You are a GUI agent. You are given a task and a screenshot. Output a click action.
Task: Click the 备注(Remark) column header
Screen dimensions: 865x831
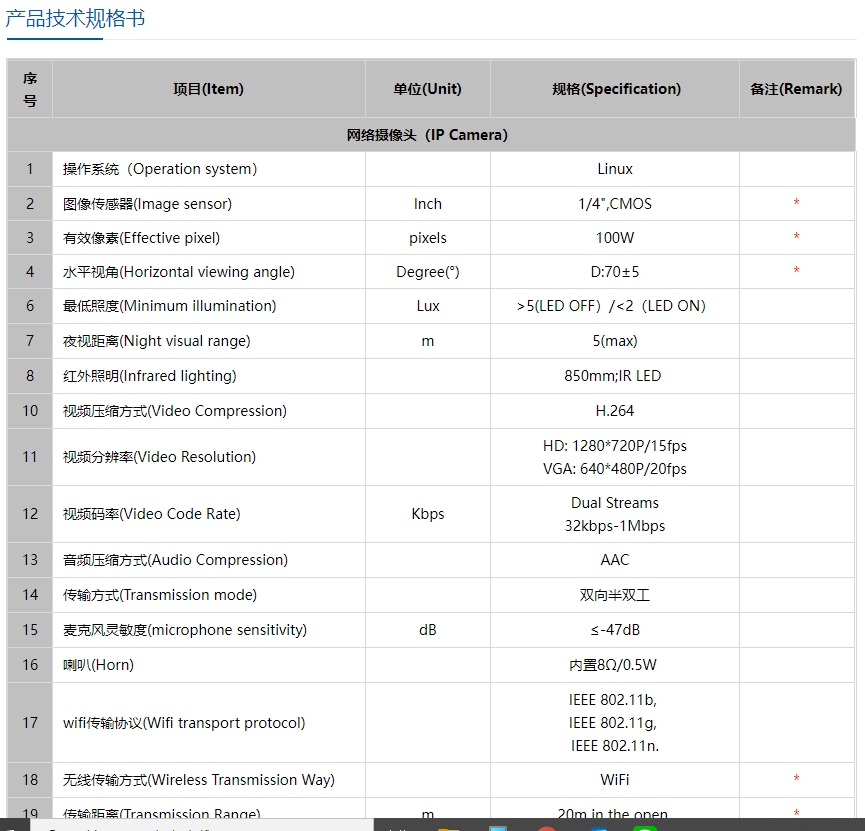[x=796, y=89]
